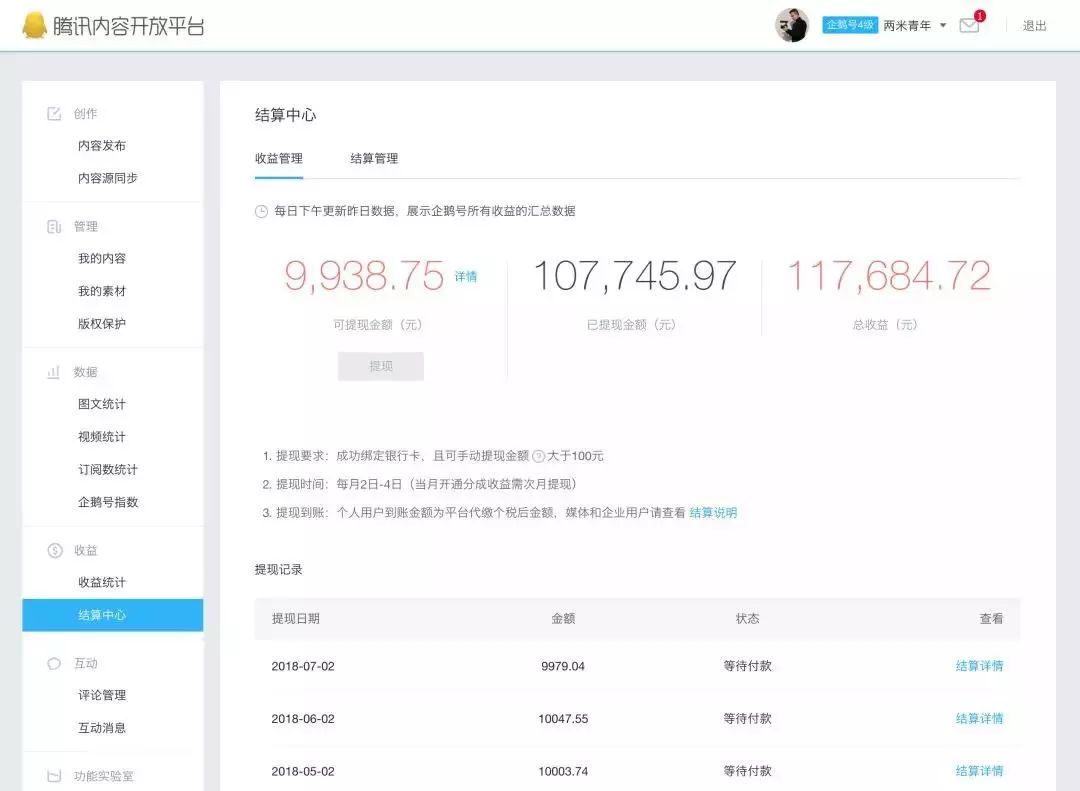The image size is (1080, 791).
Task: Open 内容源同步 in the sidebar
Action: (107, 178)
